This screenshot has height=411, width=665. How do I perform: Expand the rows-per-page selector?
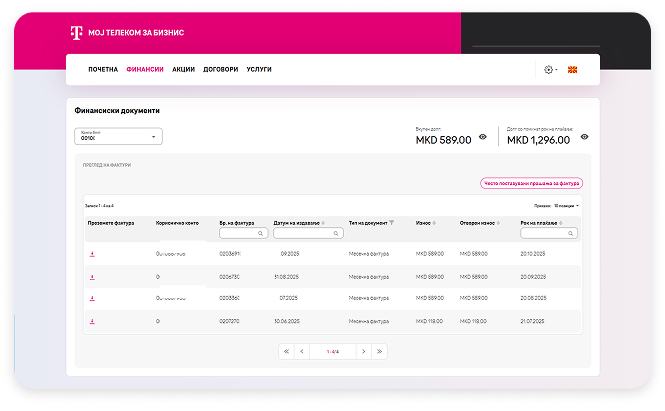tap(565, 205)
